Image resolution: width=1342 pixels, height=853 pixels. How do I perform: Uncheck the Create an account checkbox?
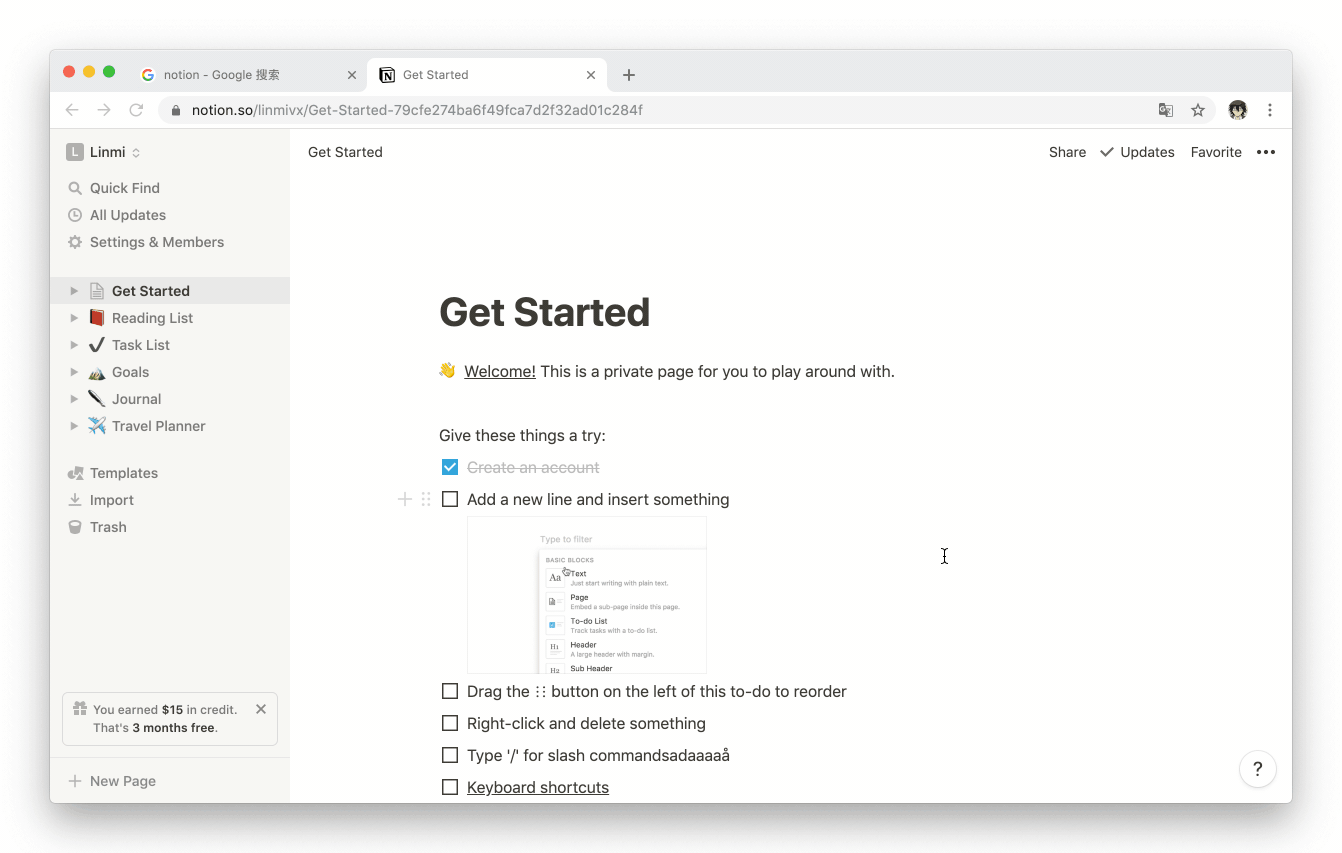pos(450,467)
